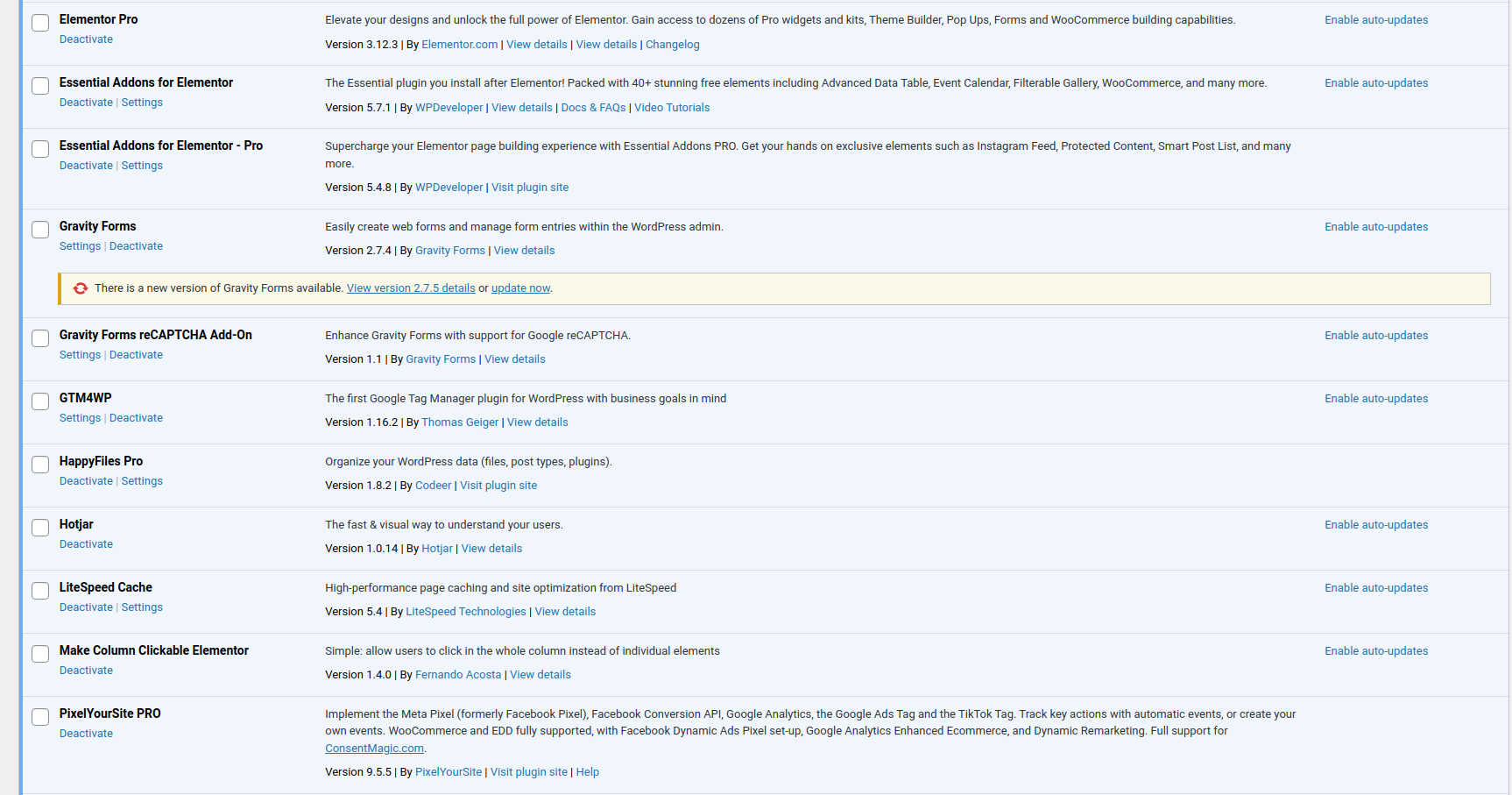Check the GTM4WP plugin checkbox

coord(40,401)
